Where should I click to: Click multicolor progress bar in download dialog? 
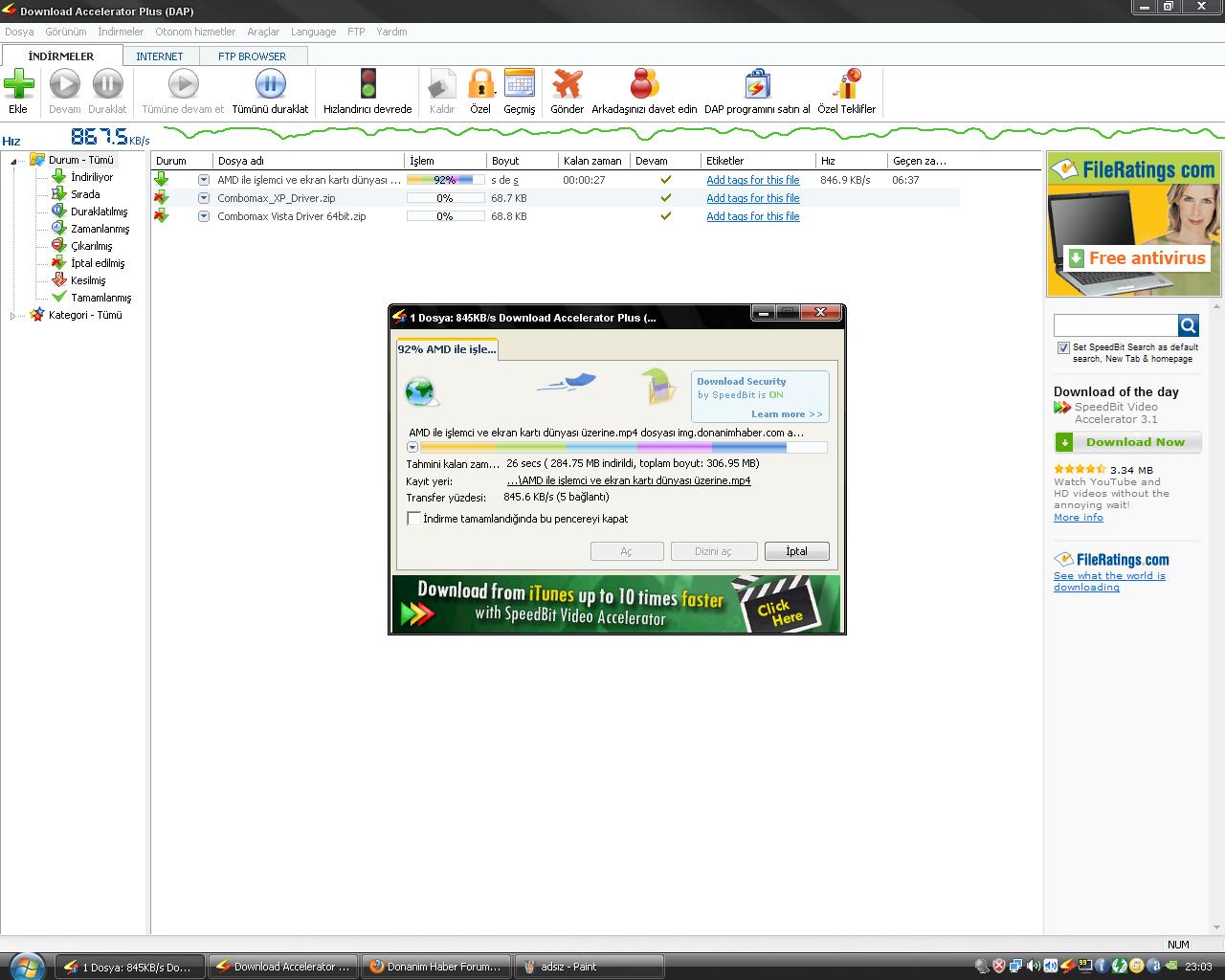pyautogui.click(x=624, y=447)
